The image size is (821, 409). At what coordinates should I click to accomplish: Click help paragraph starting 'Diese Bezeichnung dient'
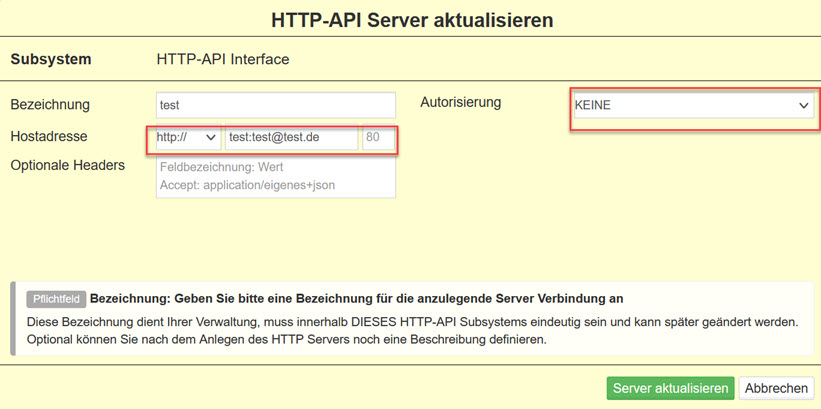tap(413, 330)
